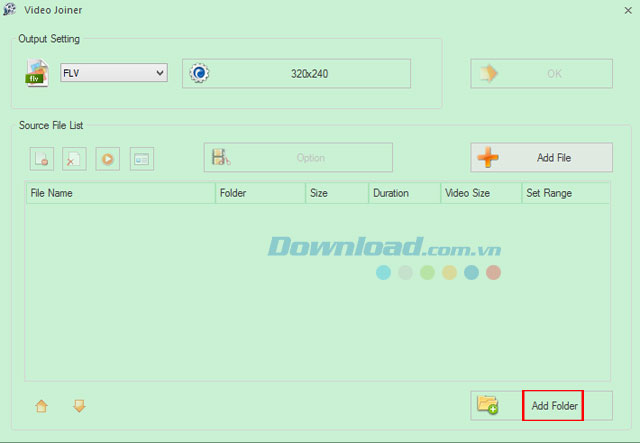Click the media info toolbar icon
The height and width of the screenshot is (443, 640).
(x=142, y=159)
